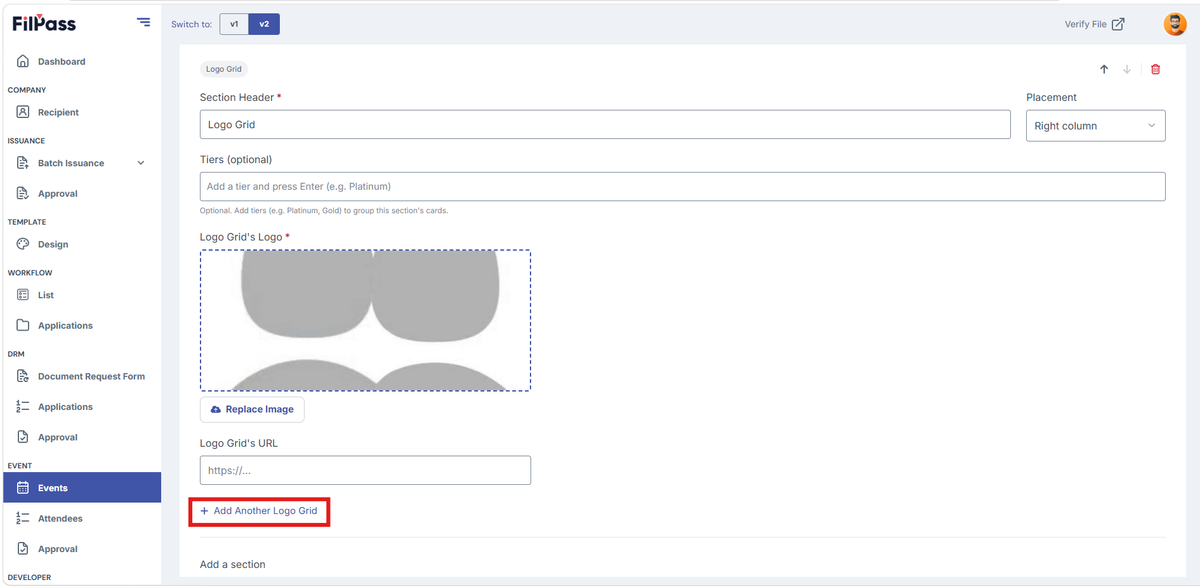Click the Logo Grid section tag
Image resolution: width=1200 pixels, height=587 pixels.
click(x=222, y=70)
